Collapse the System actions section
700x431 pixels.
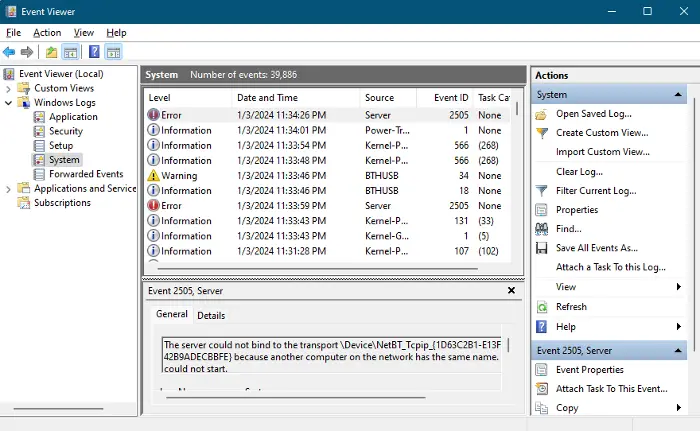click(x=680, y=95)
